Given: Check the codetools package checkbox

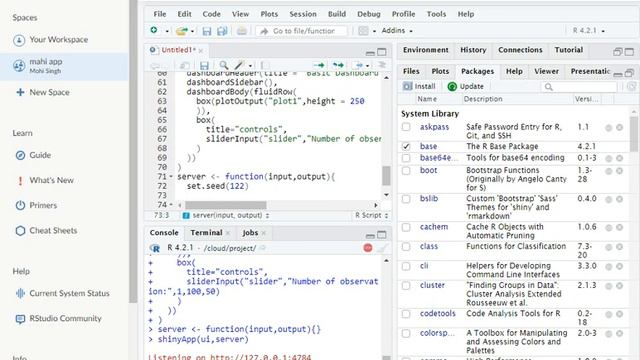Looking at the screenshot, I should 406,314.
